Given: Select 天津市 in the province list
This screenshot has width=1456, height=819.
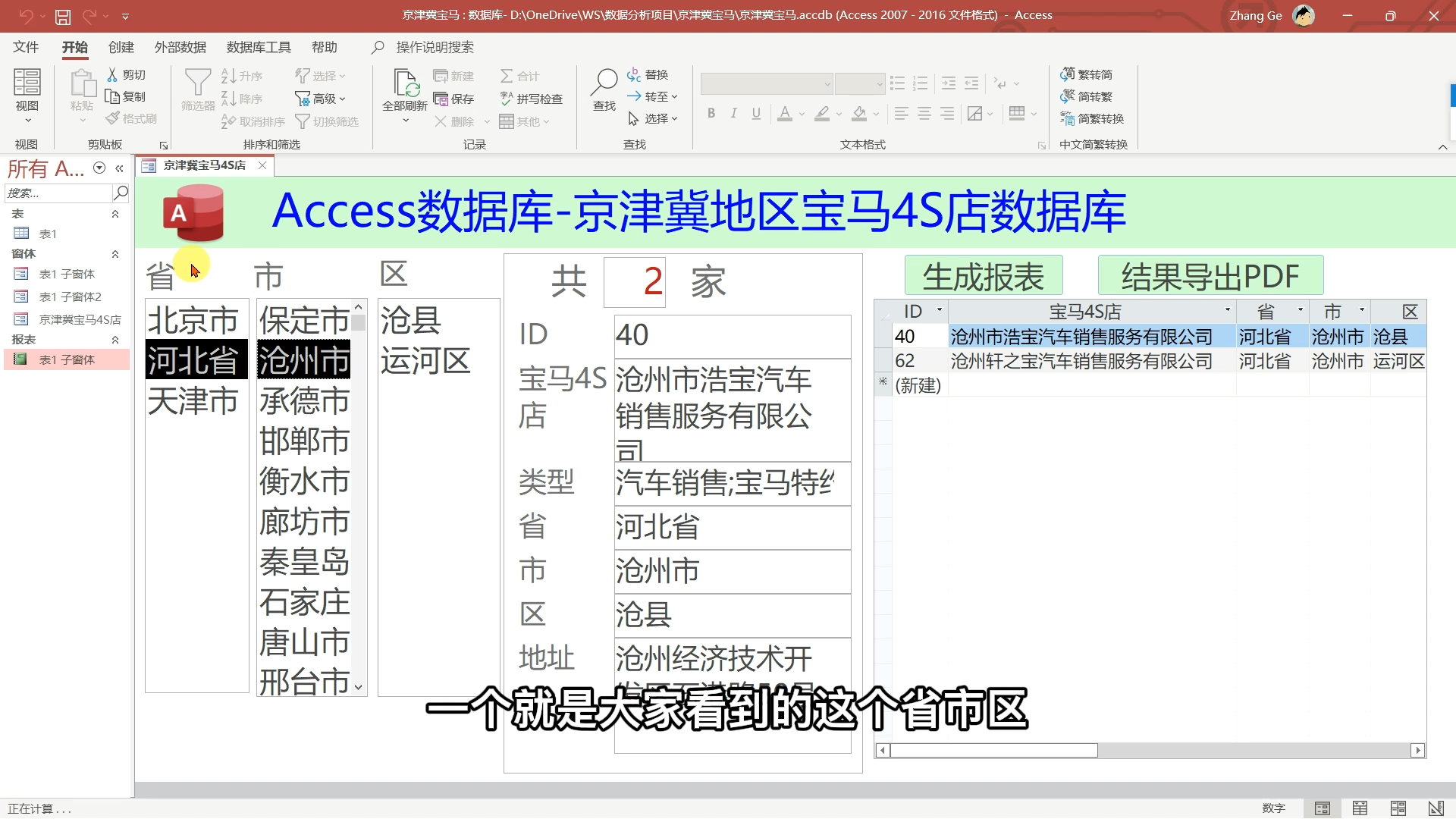Looking at the screenshot, I should pos(196,400).
